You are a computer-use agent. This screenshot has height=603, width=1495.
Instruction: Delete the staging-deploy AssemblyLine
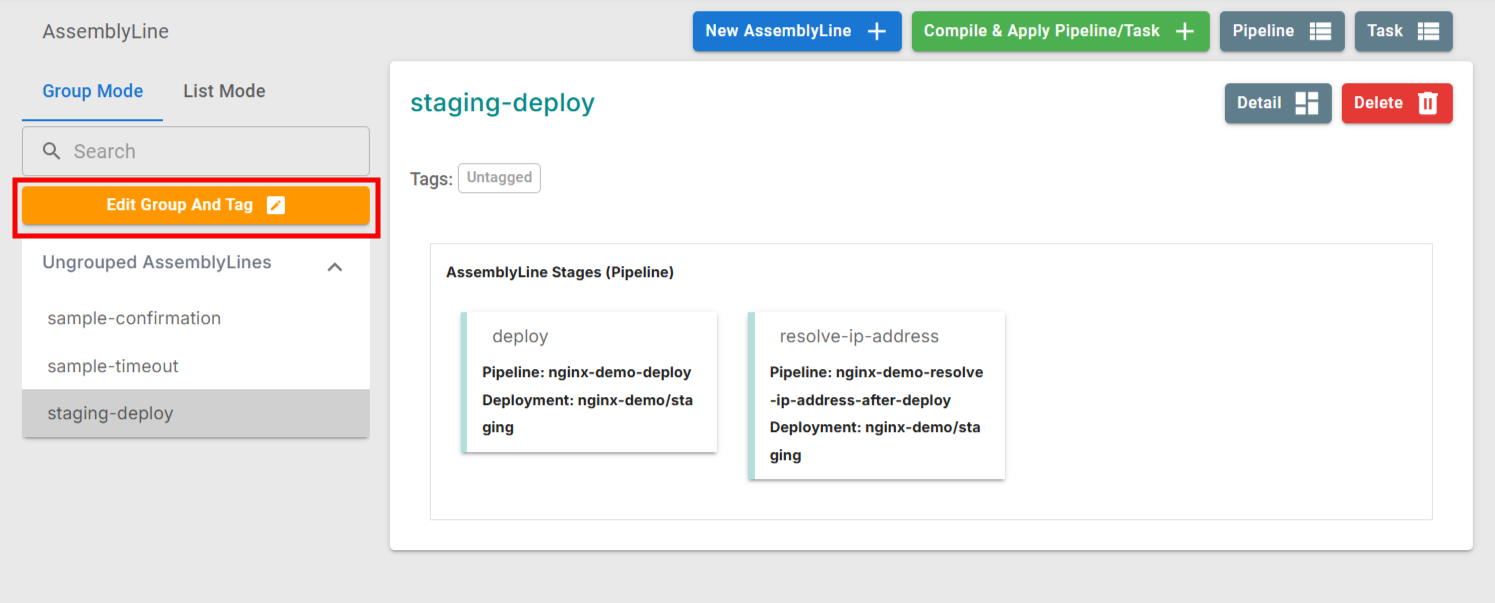pos(1397,103)
